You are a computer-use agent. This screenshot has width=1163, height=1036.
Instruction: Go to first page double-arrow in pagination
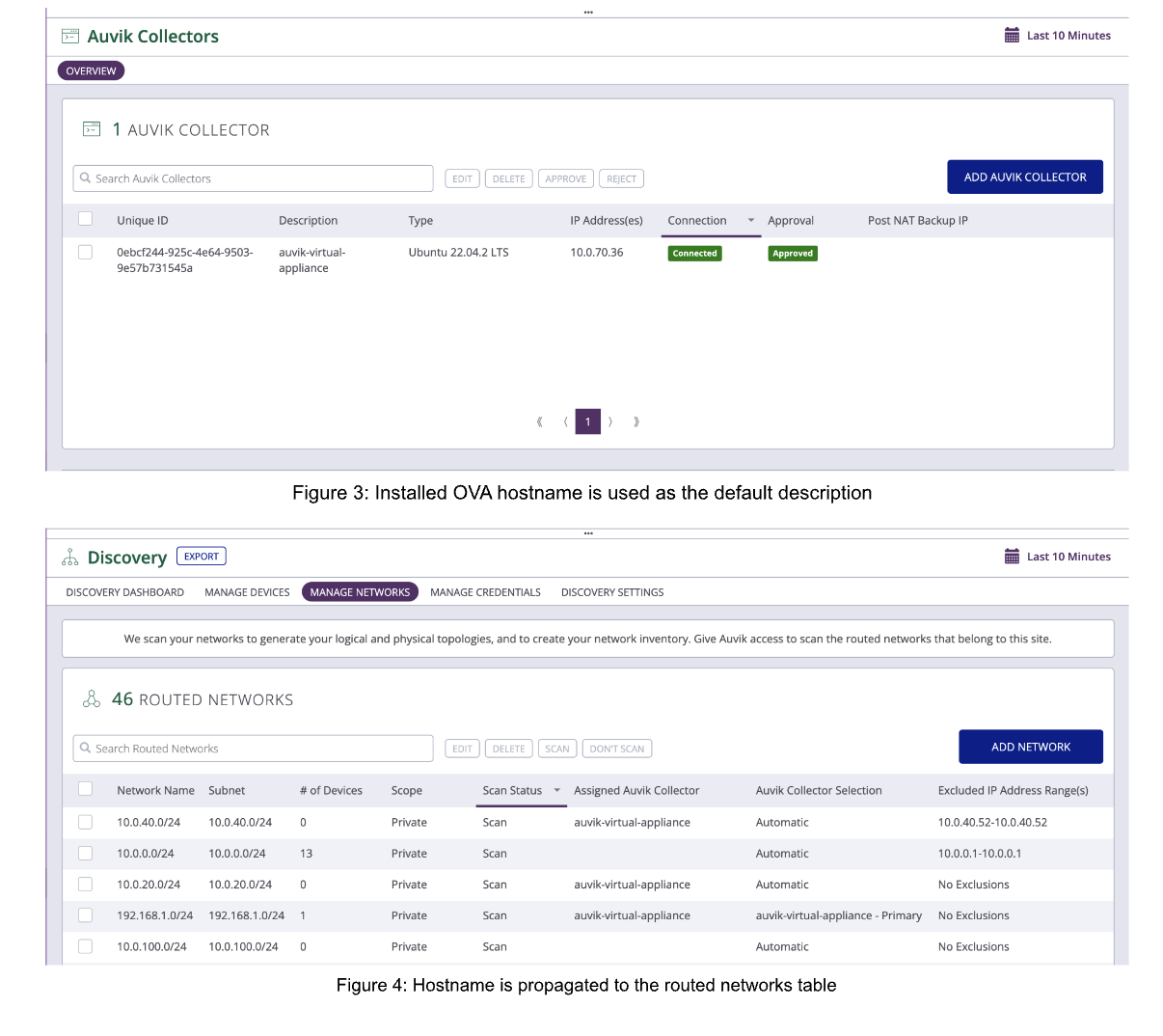click(540, 422)
